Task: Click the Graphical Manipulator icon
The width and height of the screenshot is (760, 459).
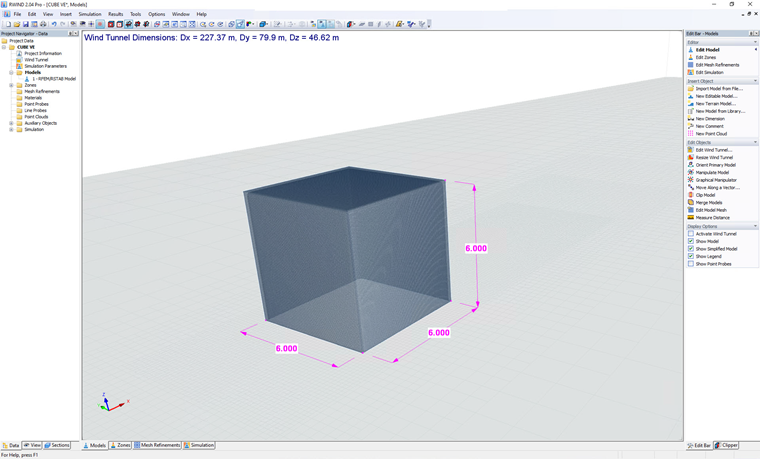Action: click(691, 180)
